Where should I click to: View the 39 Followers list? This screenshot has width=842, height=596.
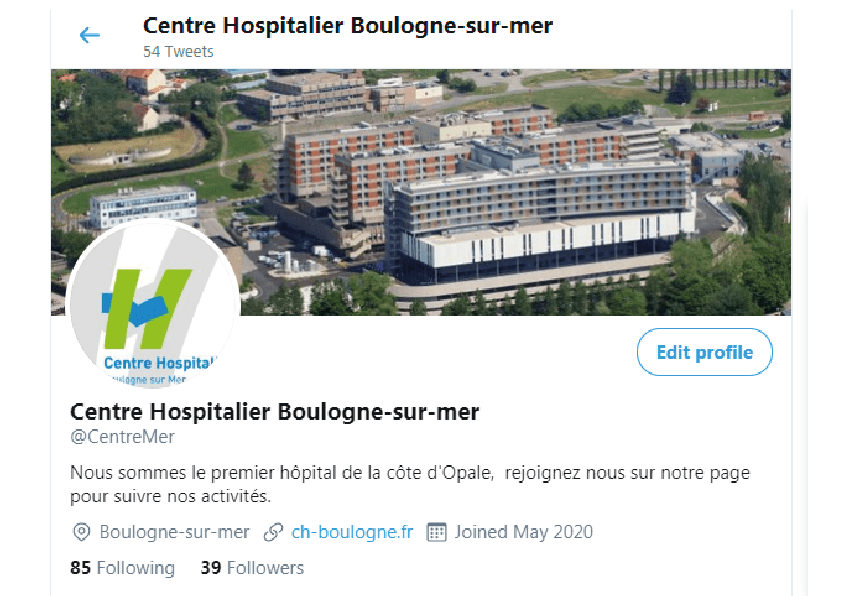pyautogui.click(x=252, y=568)
